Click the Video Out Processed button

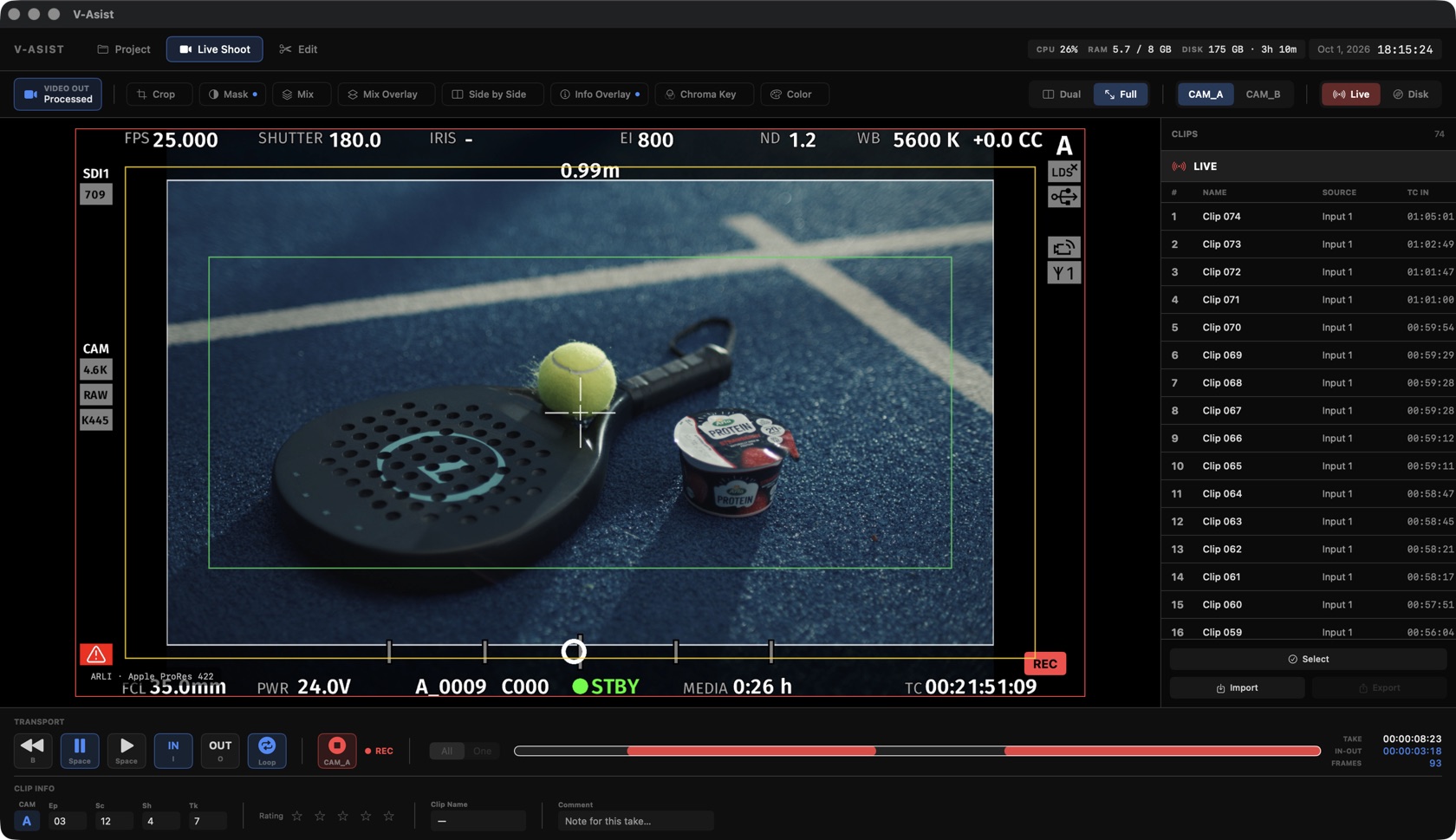pyautogui.click(x=58, y=94)
